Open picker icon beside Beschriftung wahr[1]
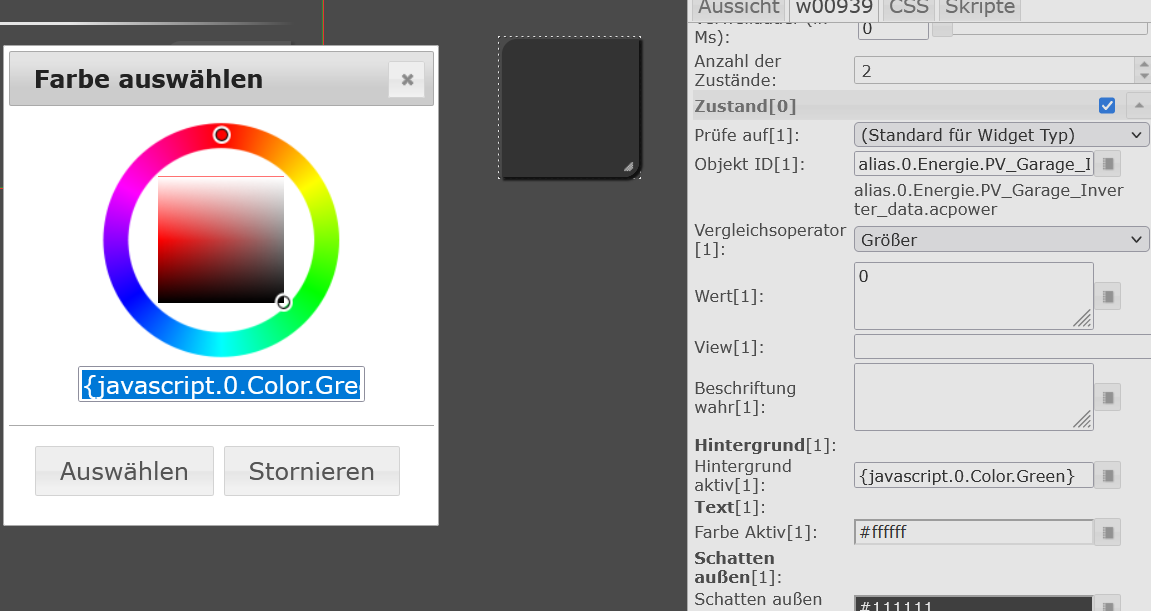 1108,397
